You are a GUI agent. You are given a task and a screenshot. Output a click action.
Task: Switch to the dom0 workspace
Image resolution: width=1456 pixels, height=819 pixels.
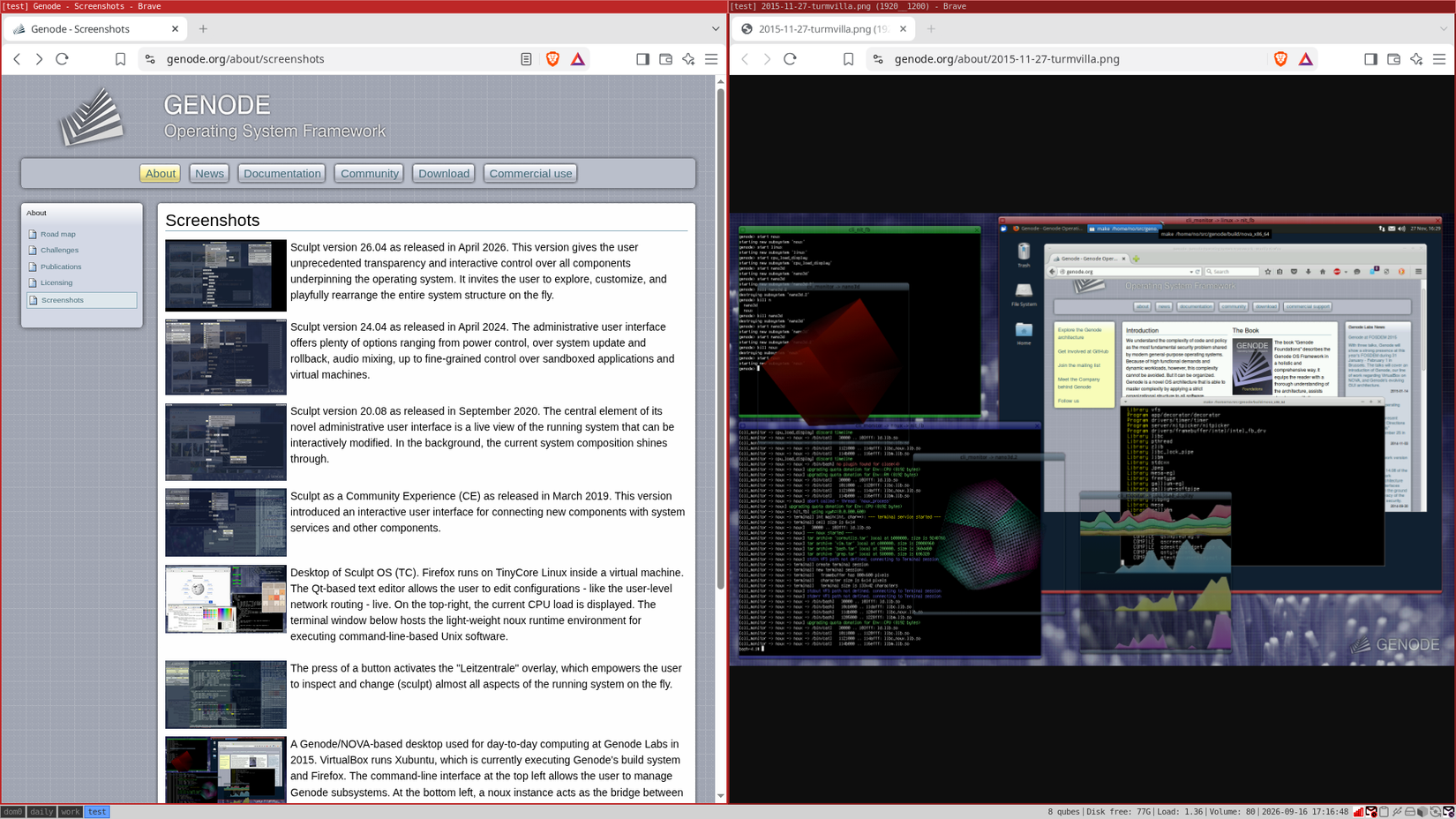coord(12,812)
